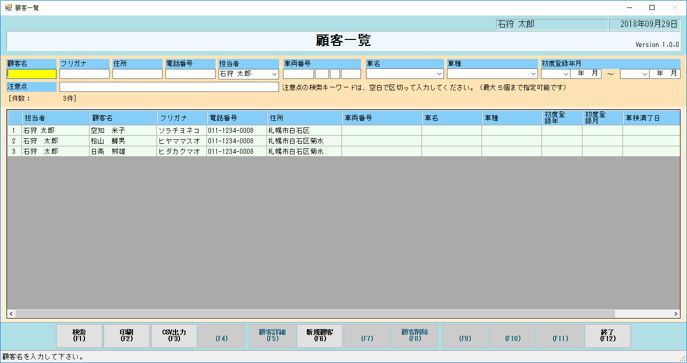The height and width of the screenshot is (363, 687).
Task: Click into the 注意点 keyword field
Action: 169,87
